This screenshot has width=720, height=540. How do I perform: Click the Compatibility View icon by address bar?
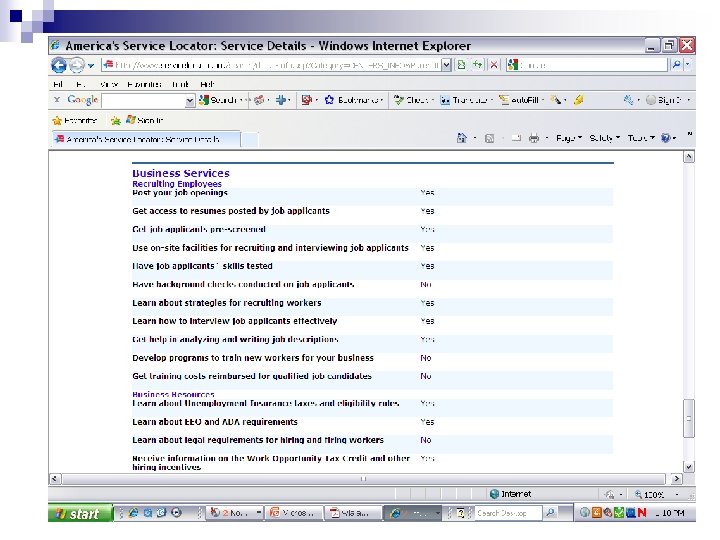point(461,65)
